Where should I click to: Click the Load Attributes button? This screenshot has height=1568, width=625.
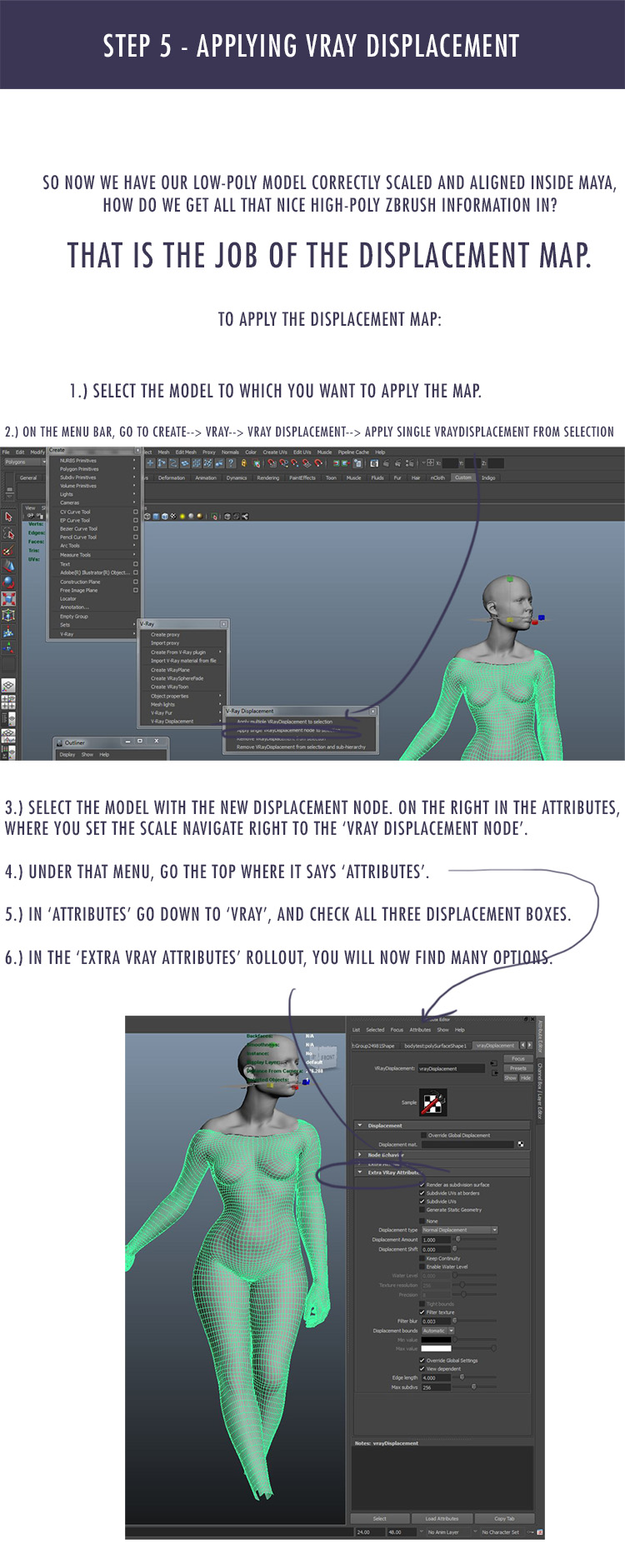point(442,1518)
